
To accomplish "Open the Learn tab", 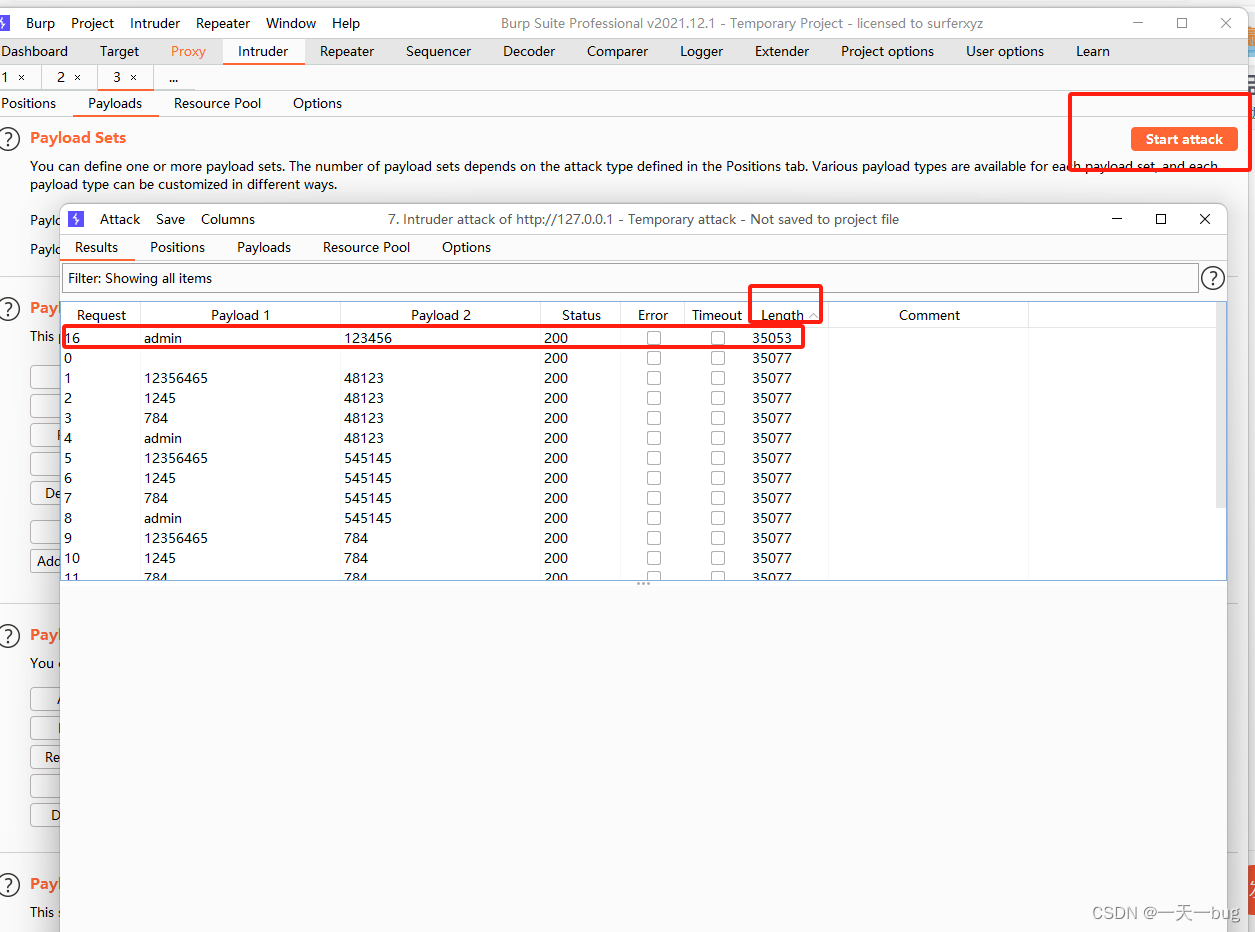I will click(x=1092, y=51).
